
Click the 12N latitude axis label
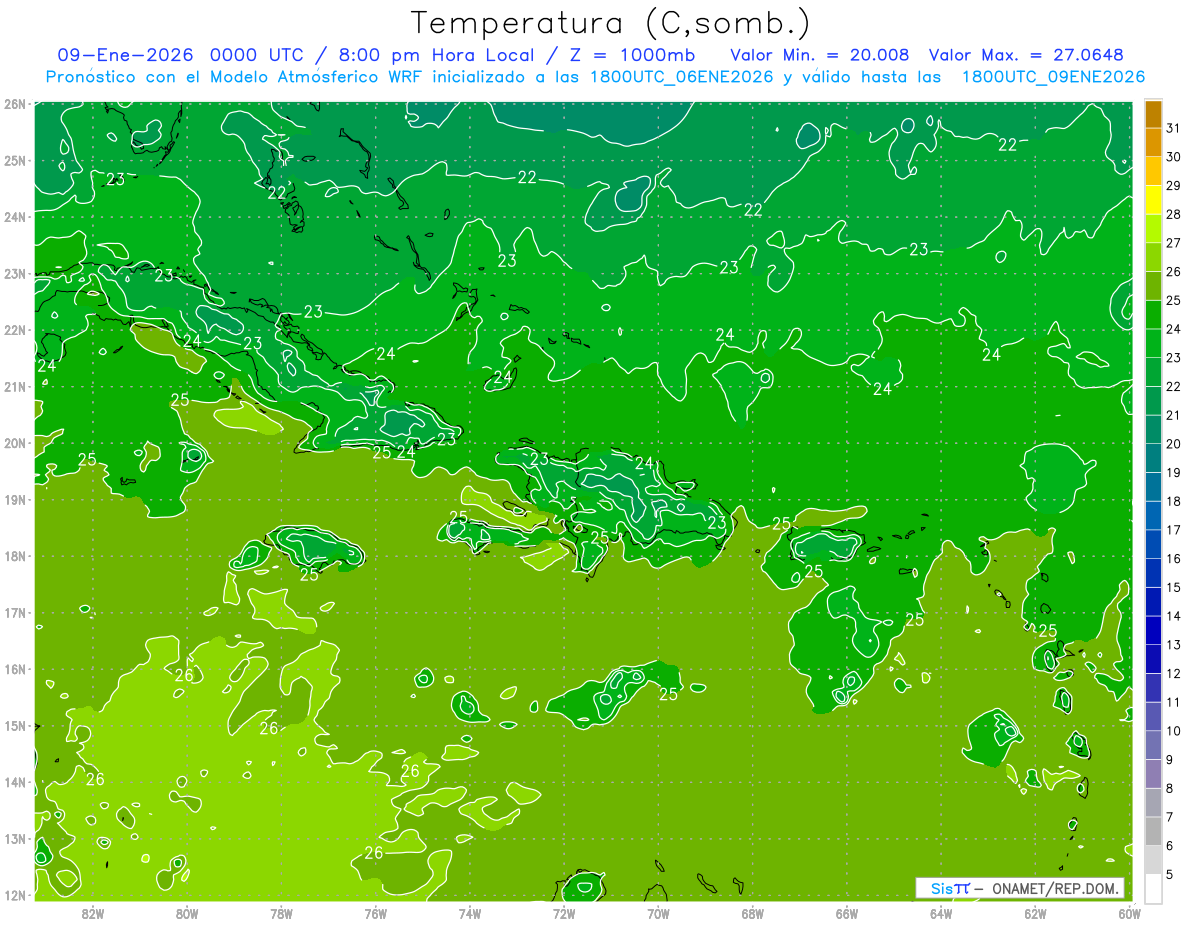[x=14, y=895]
